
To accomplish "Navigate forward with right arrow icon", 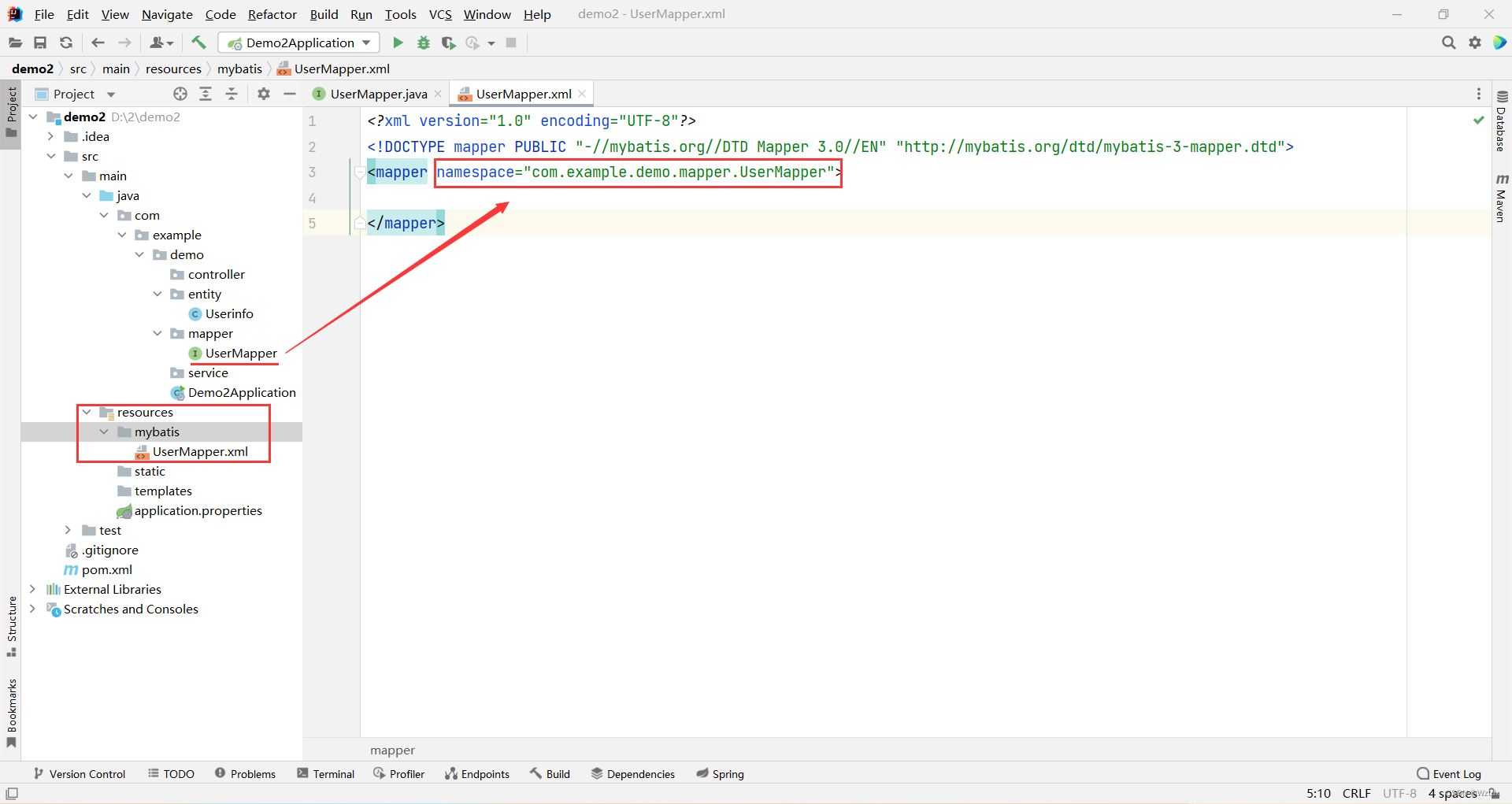I will [x=124, y=43].
